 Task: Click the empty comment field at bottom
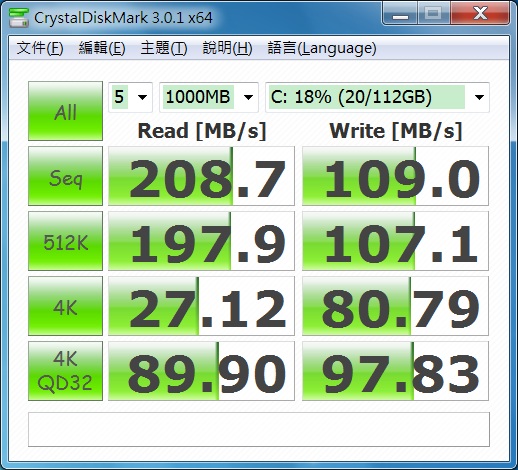tap(259, 429)
